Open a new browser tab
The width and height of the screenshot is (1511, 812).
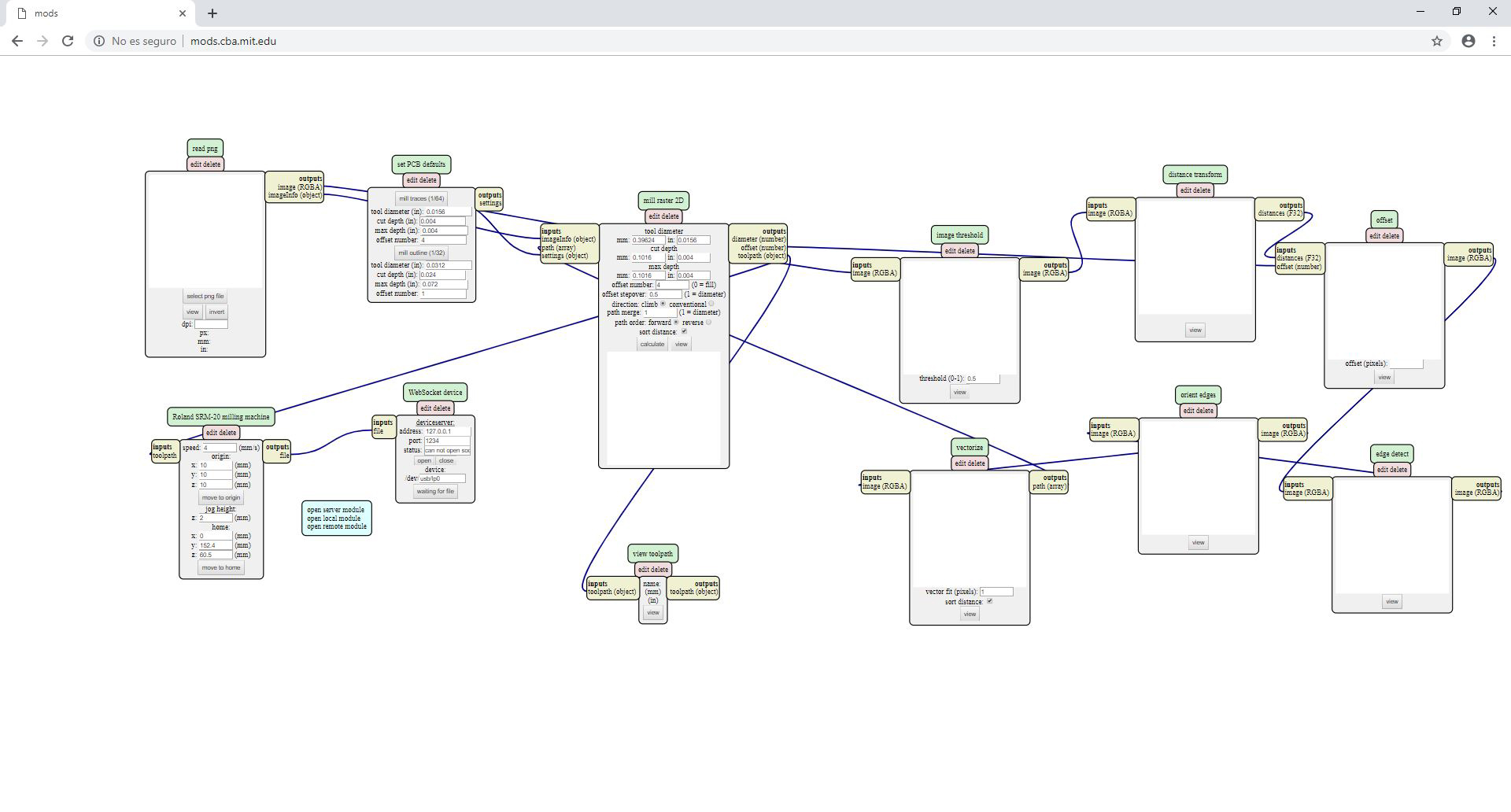(x=212, y=13)
